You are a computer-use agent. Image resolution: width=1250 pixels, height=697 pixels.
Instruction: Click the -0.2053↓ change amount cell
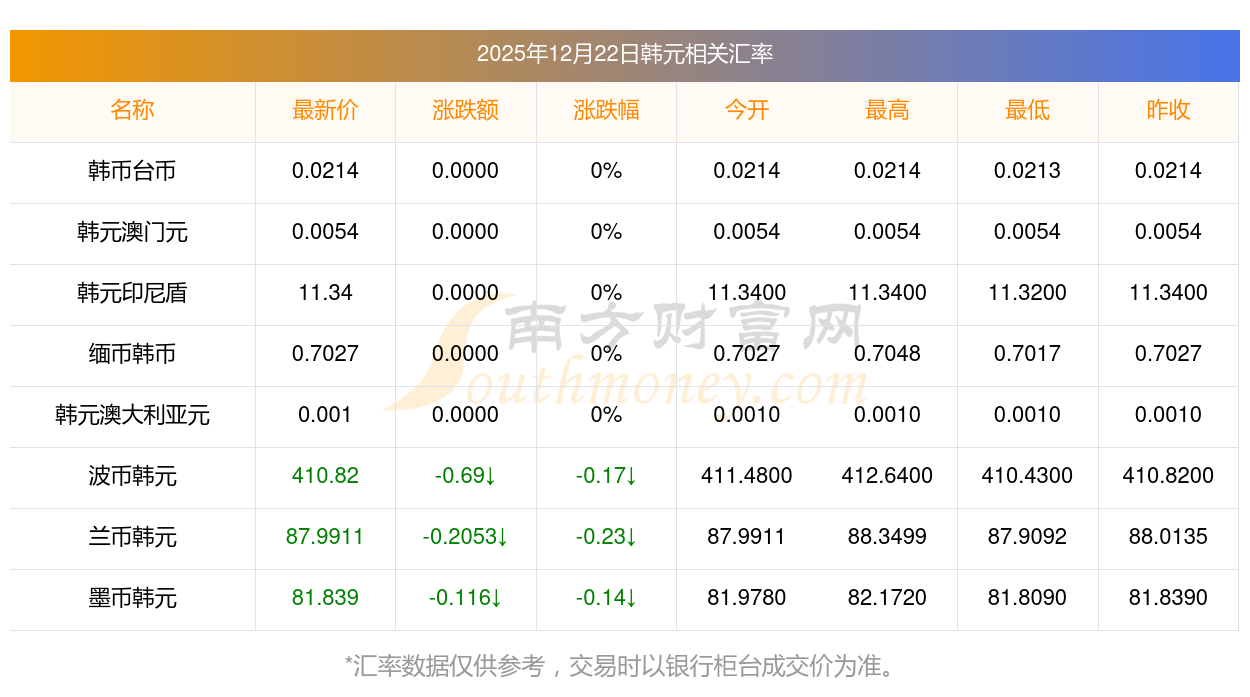click(x=465, y=537)
